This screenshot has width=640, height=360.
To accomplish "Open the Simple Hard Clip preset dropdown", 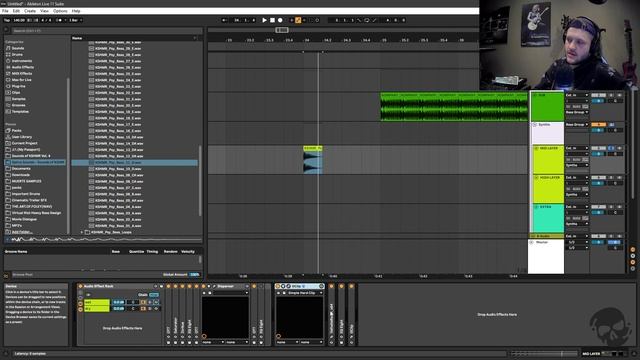I will (x=305, y=293).
